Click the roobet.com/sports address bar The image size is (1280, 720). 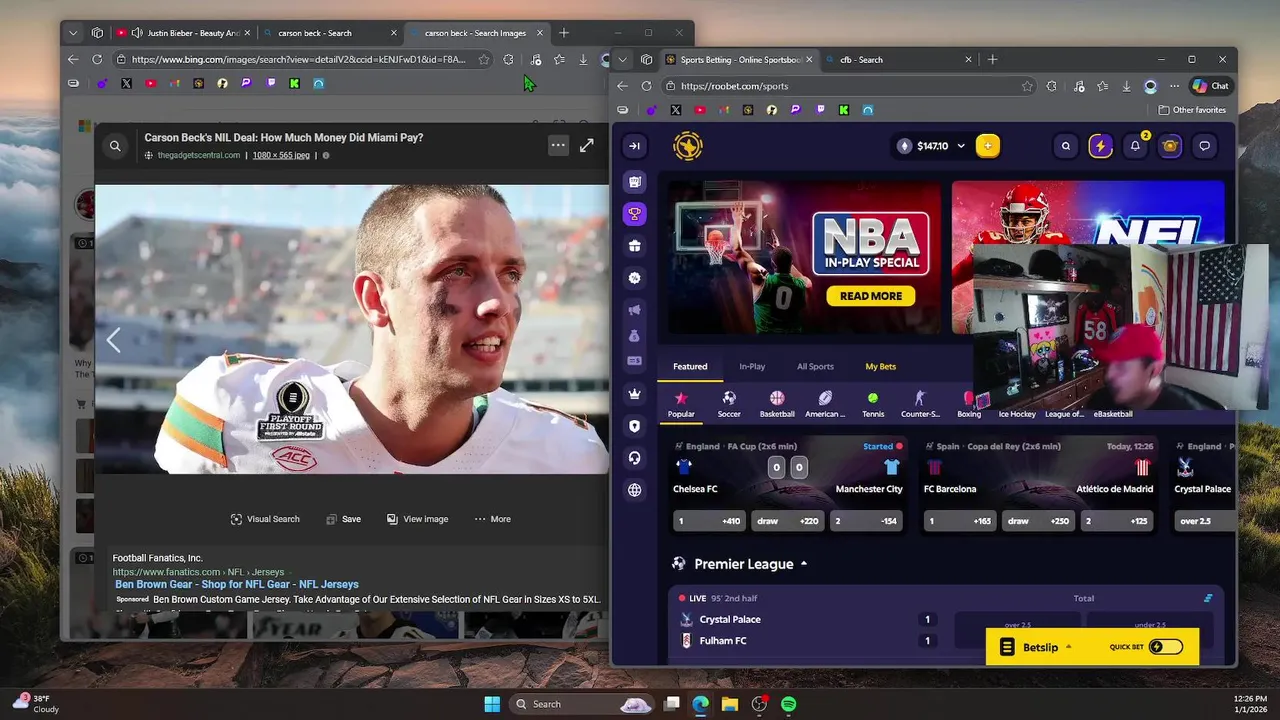[x=848, y=86]
